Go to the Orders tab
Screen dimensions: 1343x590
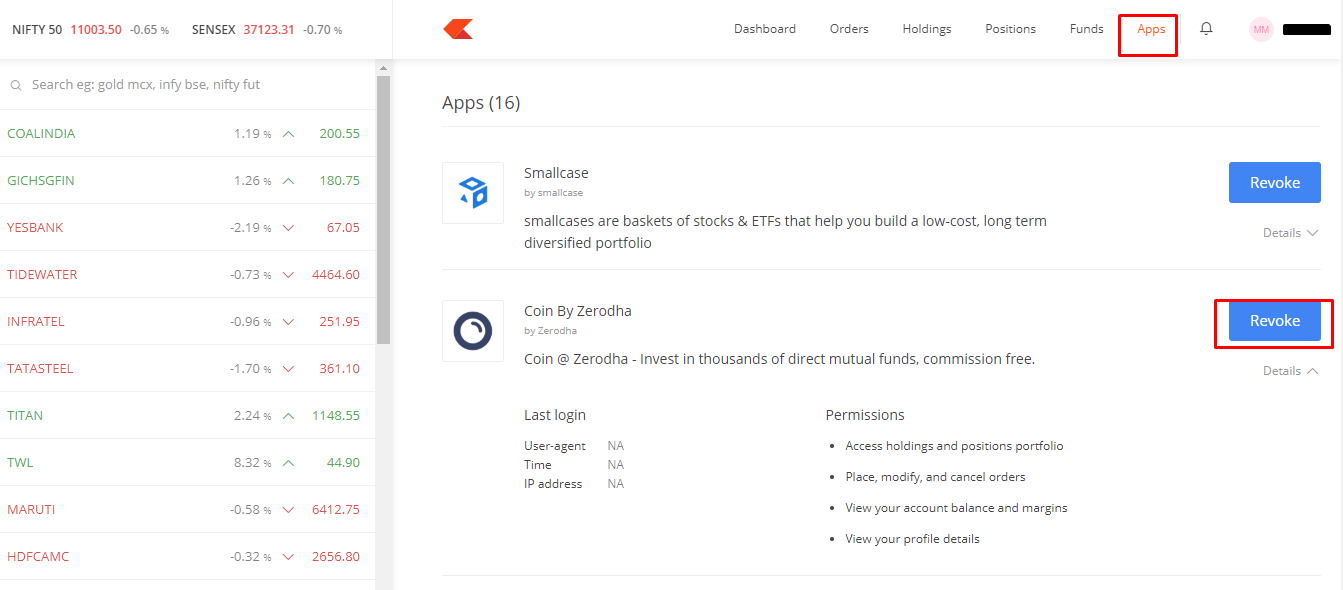click(849, 29)
